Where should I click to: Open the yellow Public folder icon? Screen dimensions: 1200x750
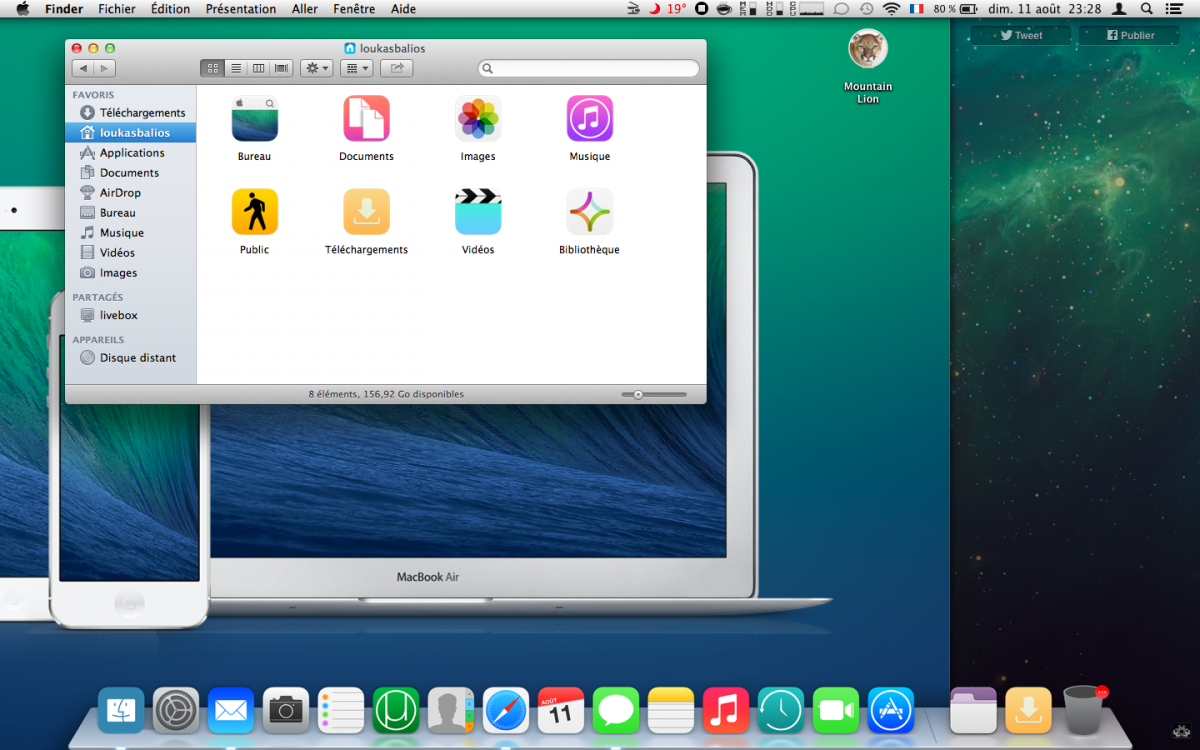254,212
